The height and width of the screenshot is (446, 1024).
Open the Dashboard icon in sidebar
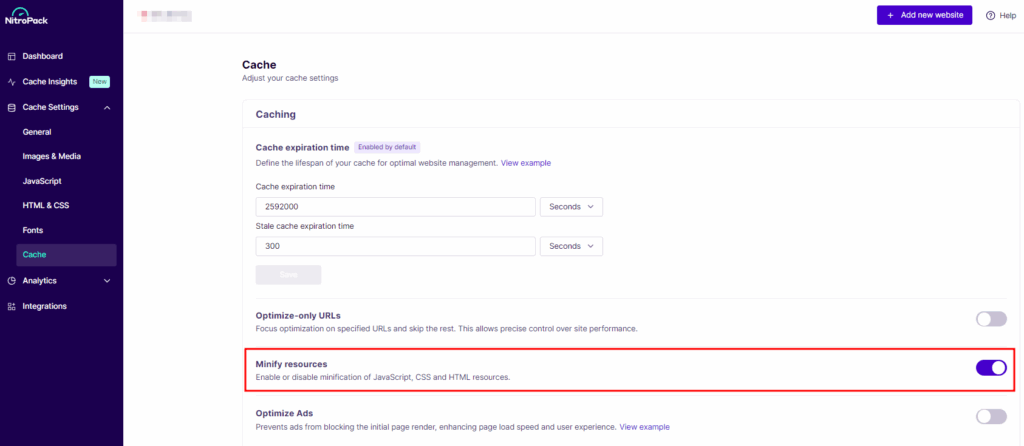[x=12, y=56]
